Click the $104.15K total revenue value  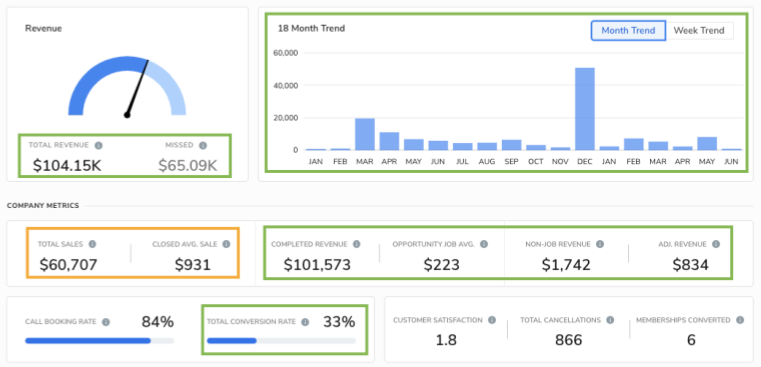(x=67, y=166)
